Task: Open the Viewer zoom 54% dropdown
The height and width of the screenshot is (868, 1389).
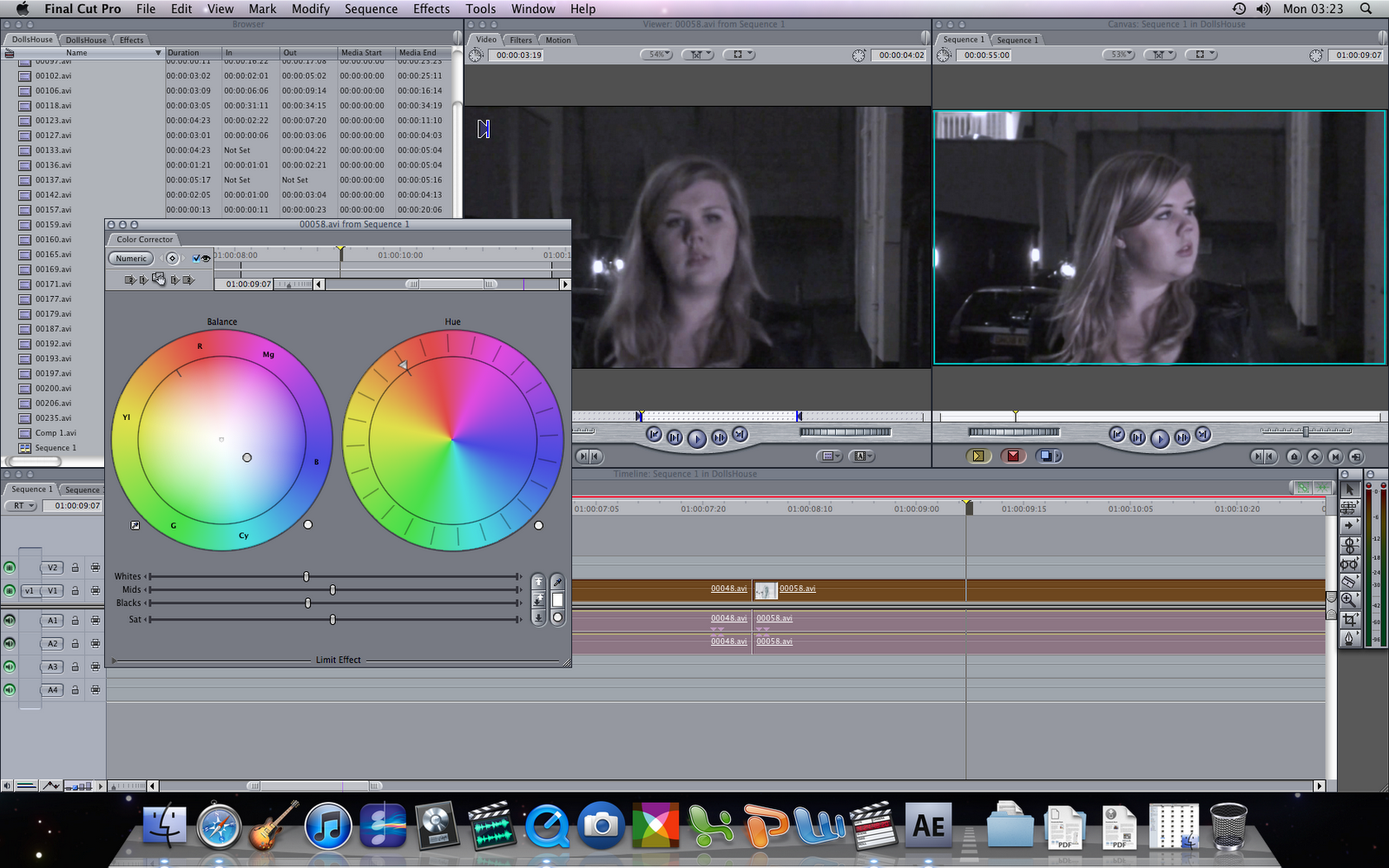Action: [x=657, y=55]
